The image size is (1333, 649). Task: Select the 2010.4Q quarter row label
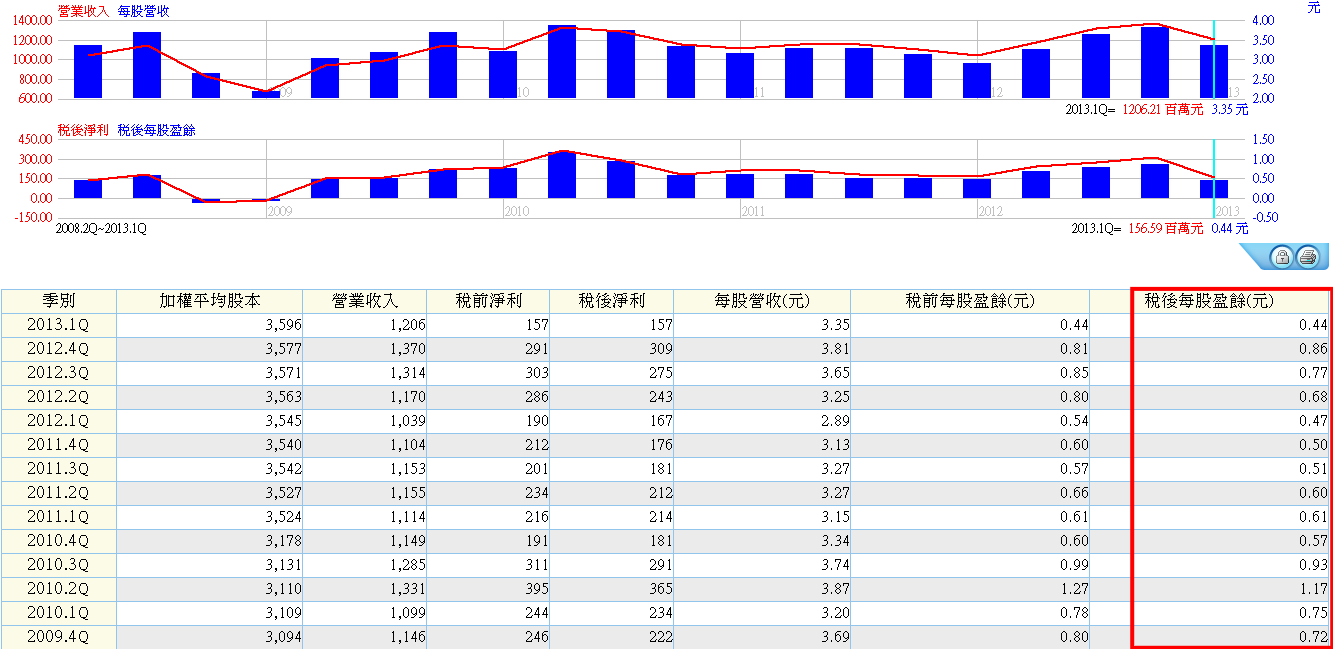point(59,541)
